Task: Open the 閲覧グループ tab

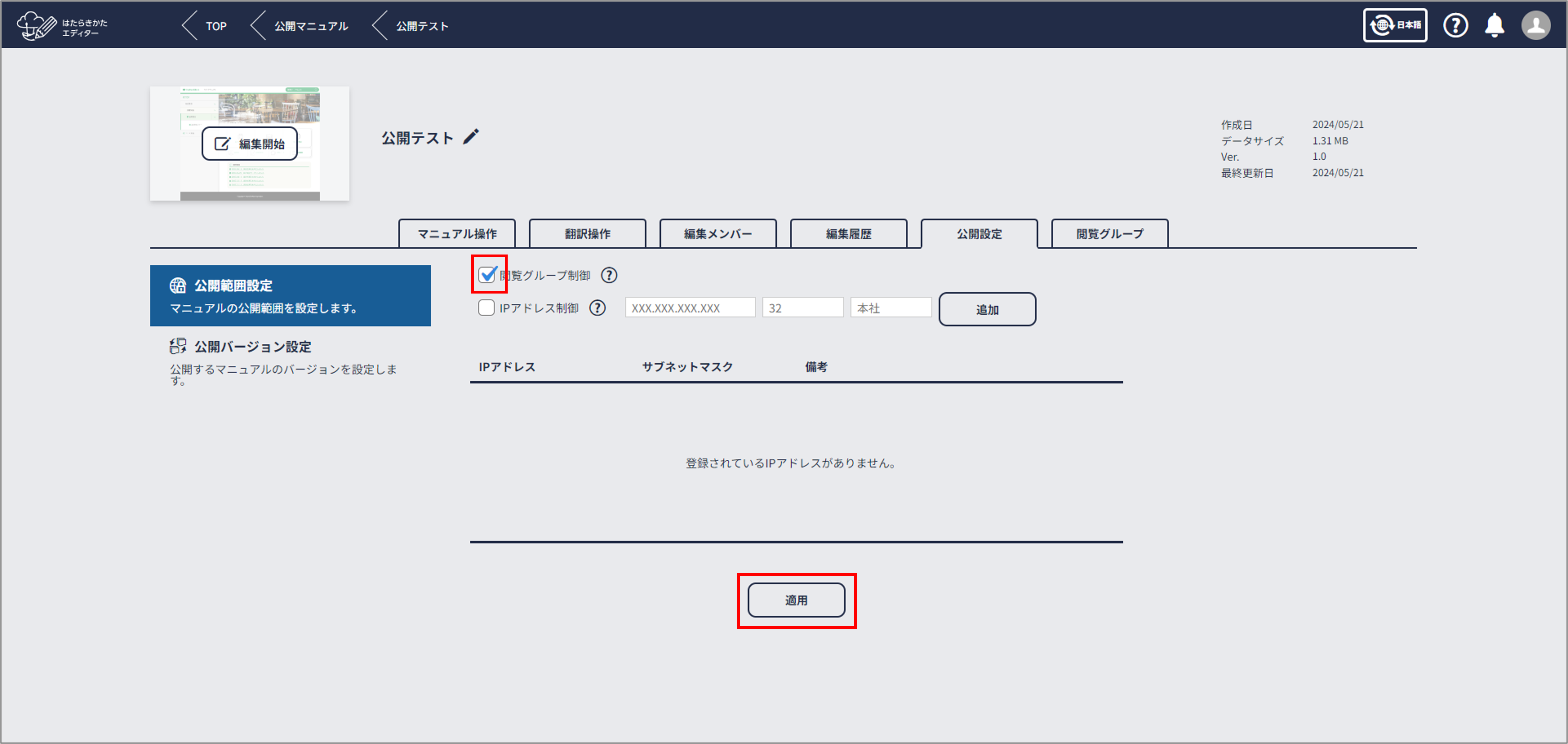Action: pyautogui.click(x=1109, y=234)
